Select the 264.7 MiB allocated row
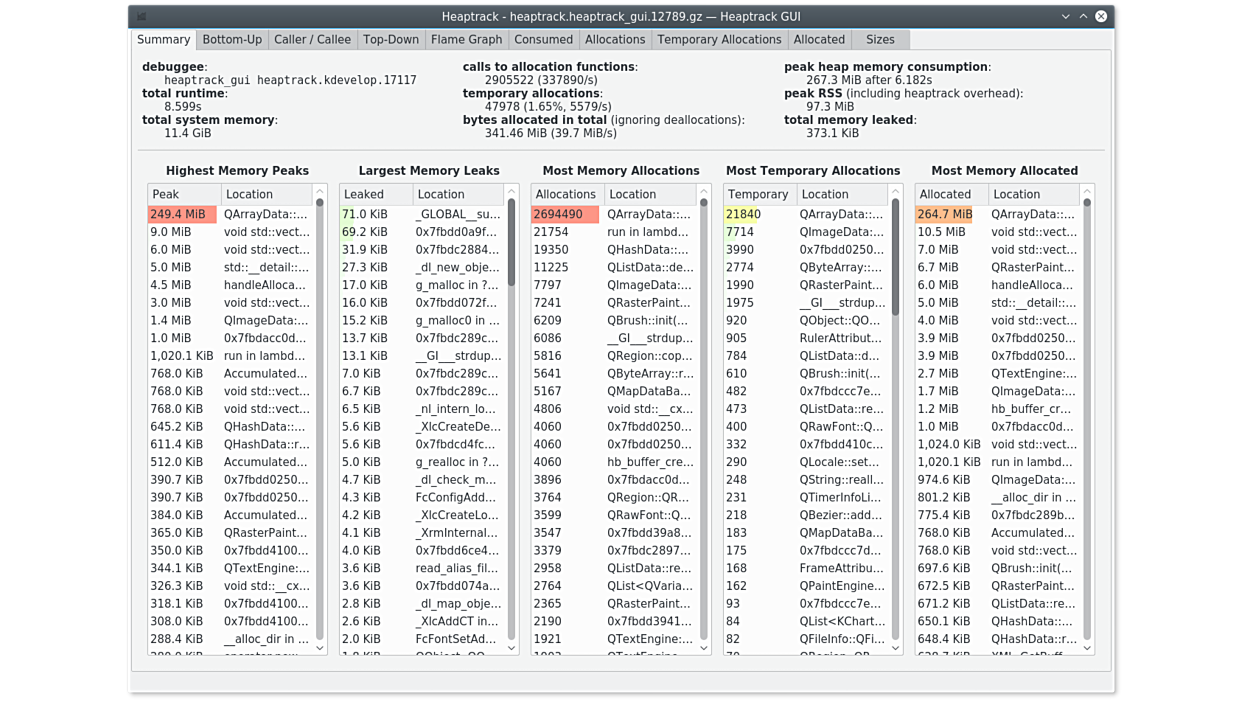The height and width of the screenshot is (702, 1248). pos(998,214)
